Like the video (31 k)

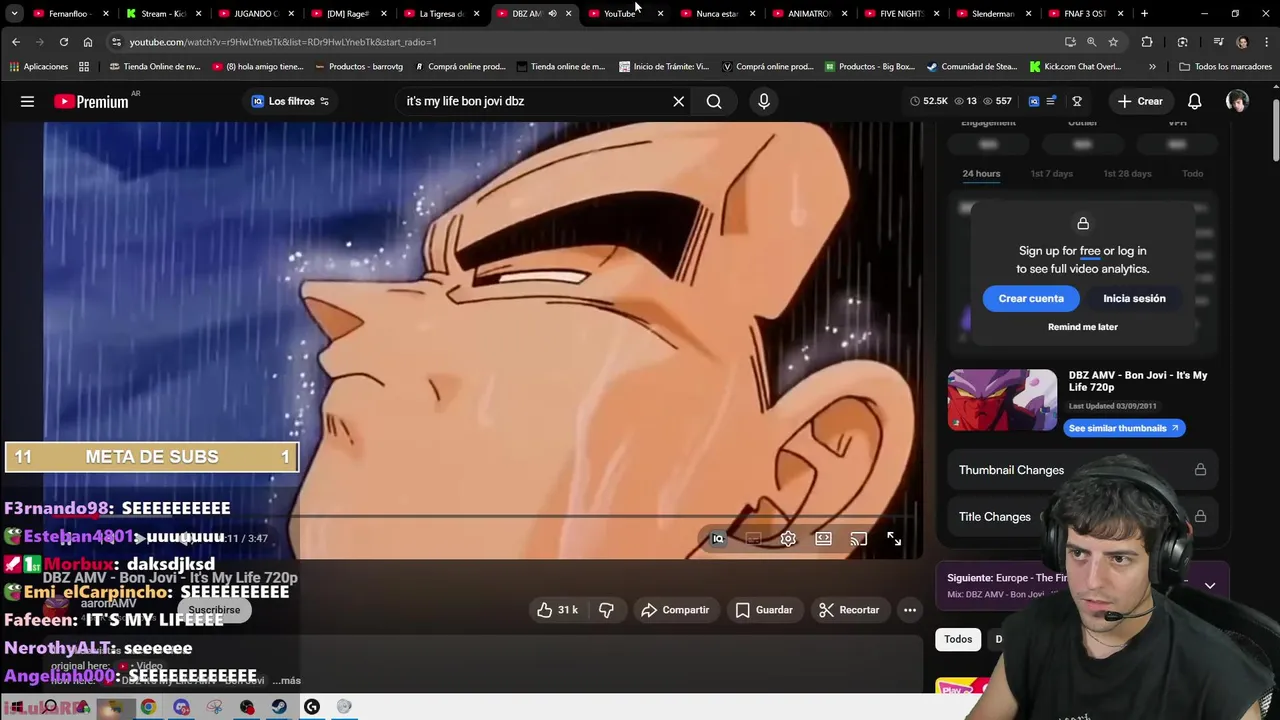click(x=557, y=610)
